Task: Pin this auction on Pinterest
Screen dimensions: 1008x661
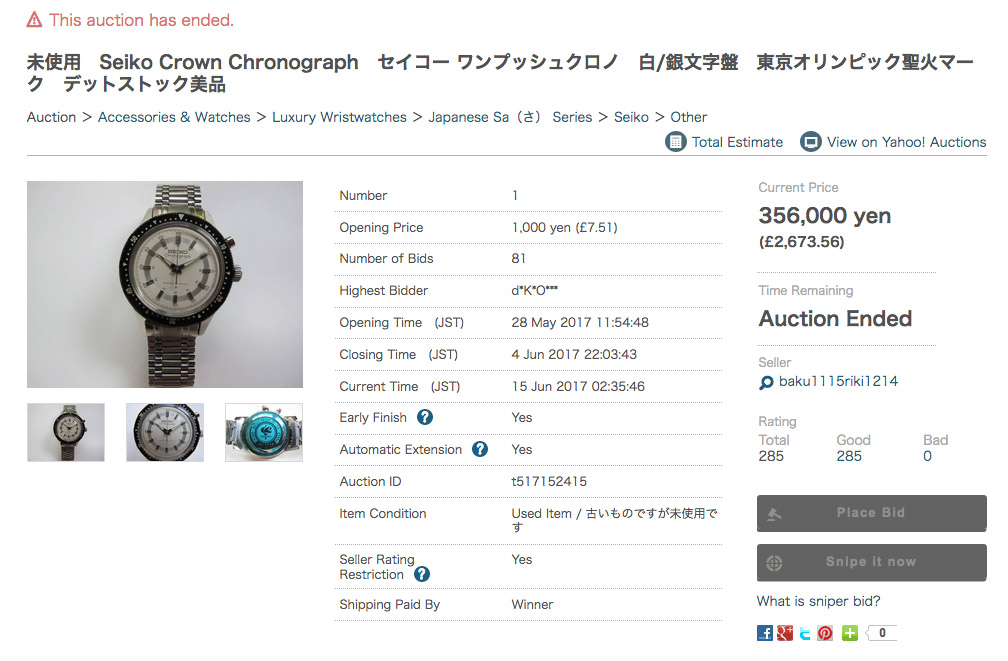Action: (x=825, y=633)
